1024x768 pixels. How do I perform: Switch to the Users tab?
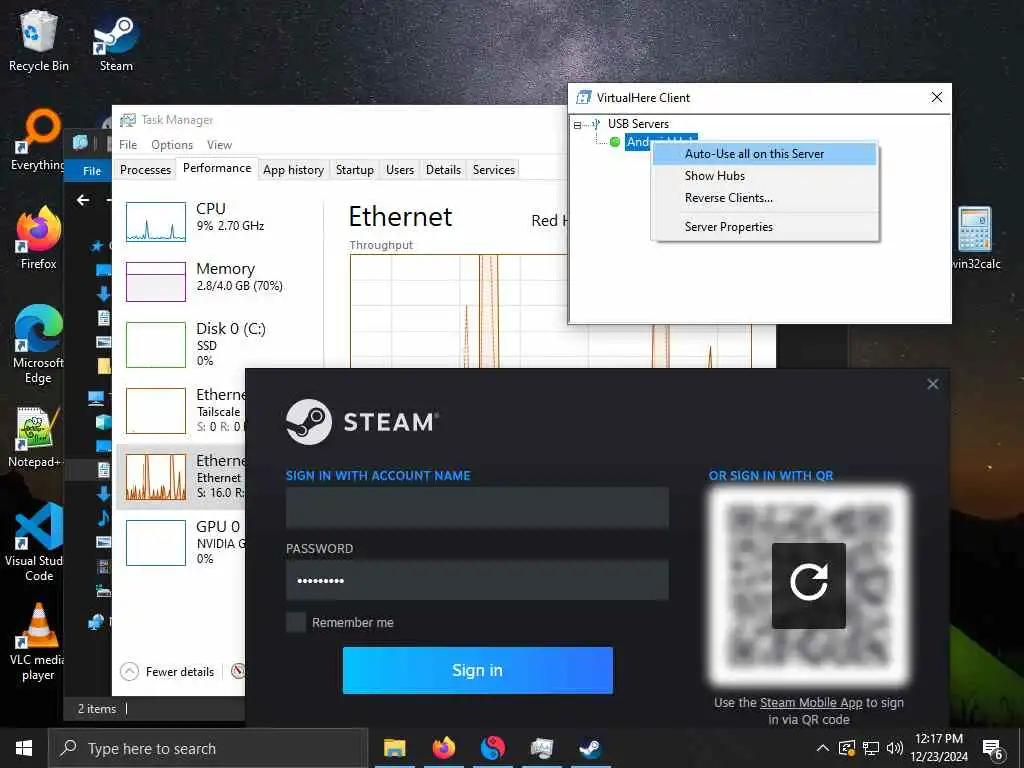click(x=400, y=170)
